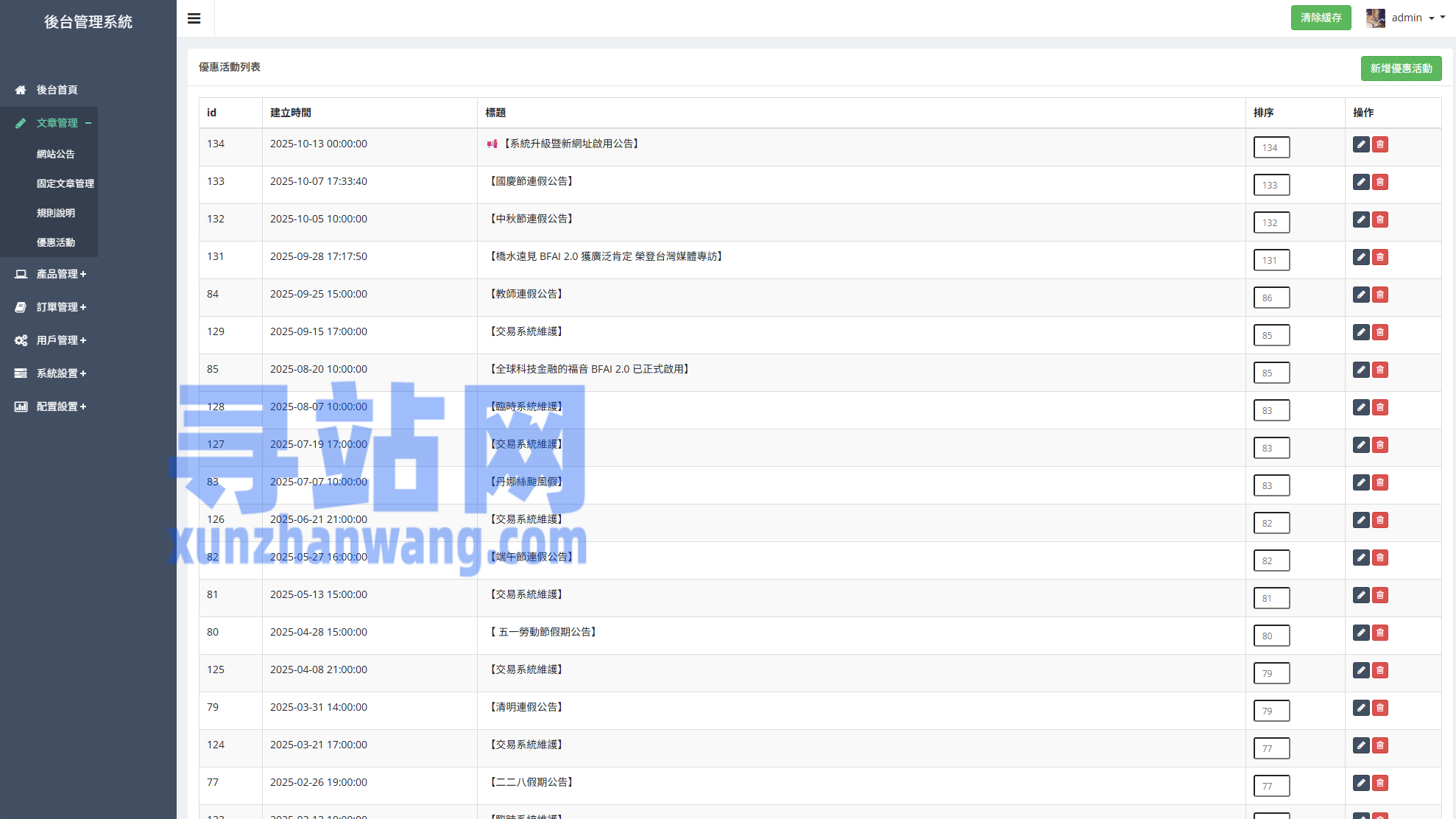1456x819 pixels.
Task: Select 優惠活動 in the sidebar
Action: point(56,242)
